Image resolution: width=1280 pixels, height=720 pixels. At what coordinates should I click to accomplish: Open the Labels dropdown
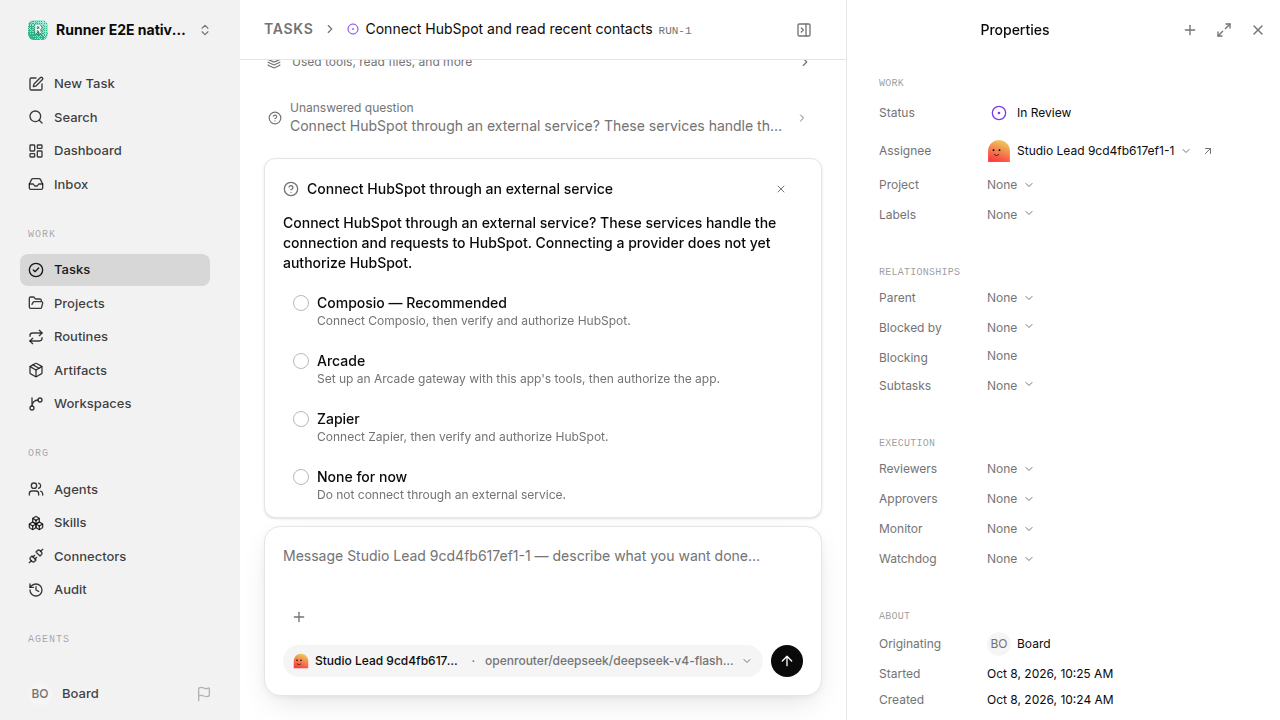(x=1010, y=215)
